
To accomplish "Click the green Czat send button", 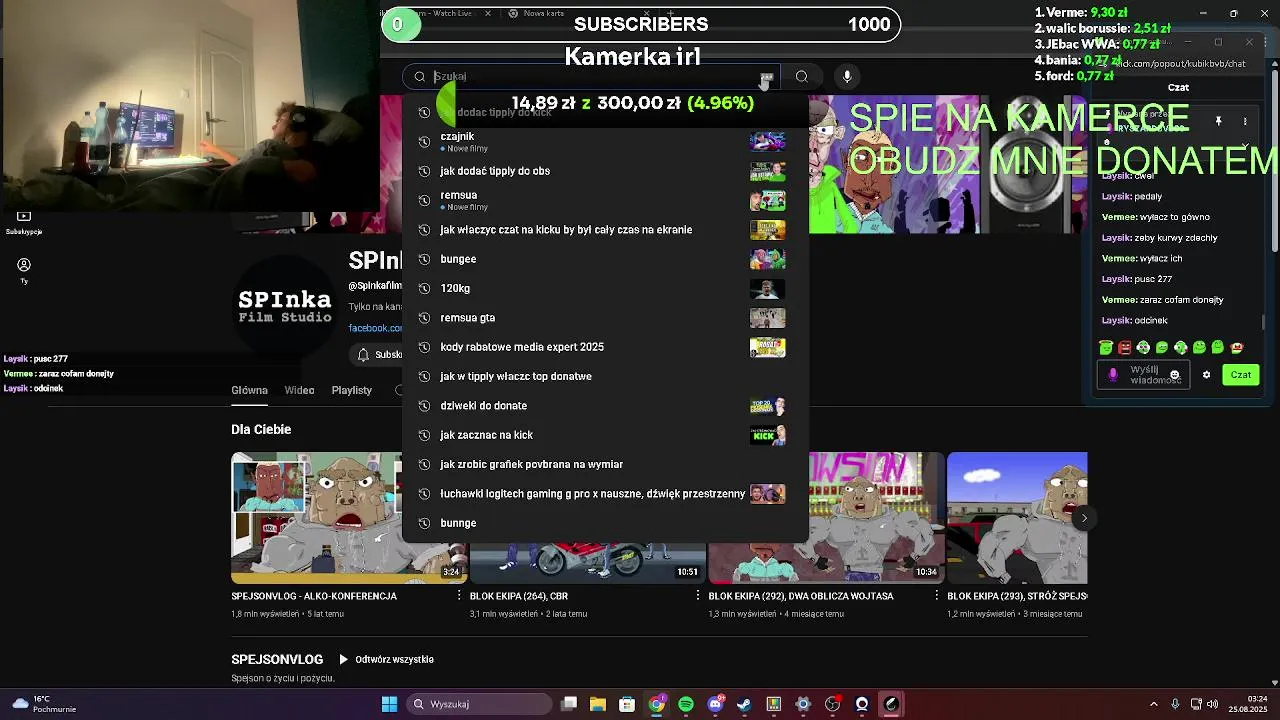I will click(1241, 375).
